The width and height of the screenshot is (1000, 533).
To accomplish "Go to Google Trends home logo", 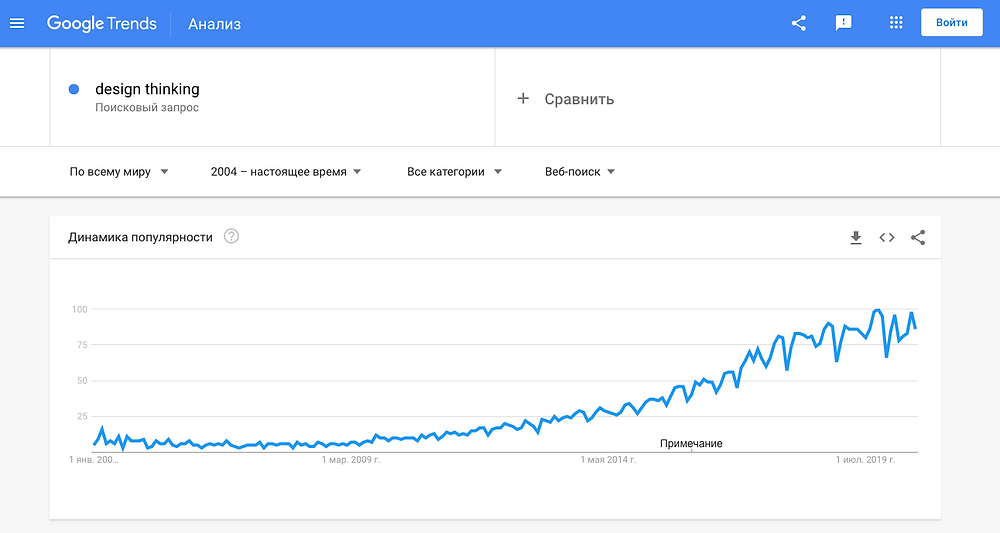I will 101,24.
